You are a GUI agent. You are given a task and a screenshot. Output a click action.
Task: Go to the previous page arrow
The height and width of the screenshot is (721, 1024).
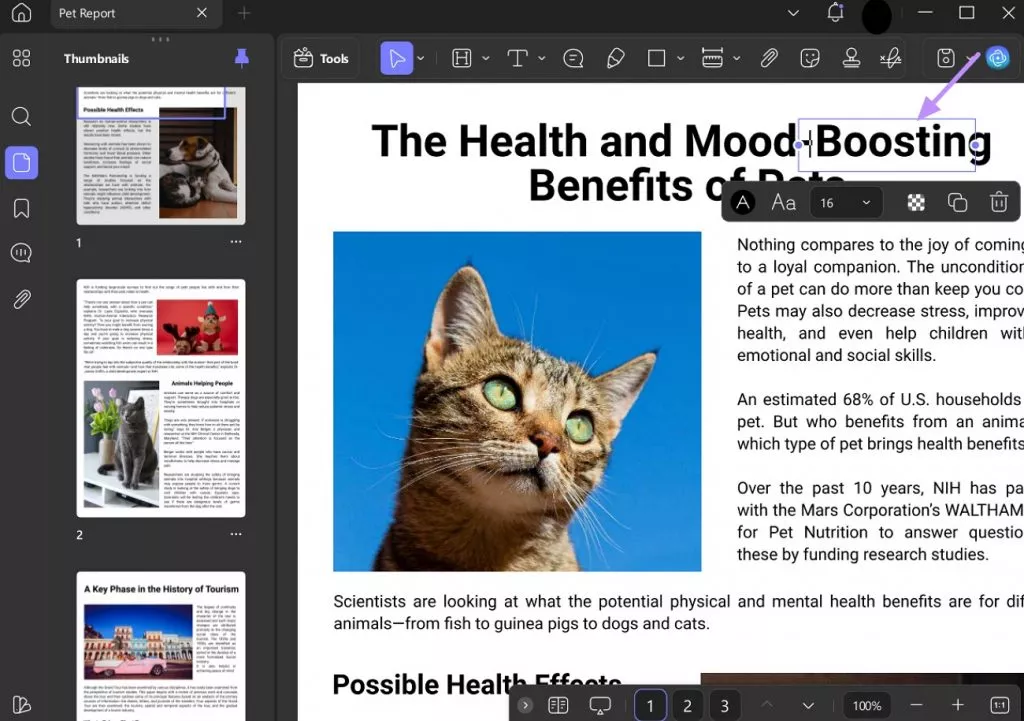click(767, 705)
